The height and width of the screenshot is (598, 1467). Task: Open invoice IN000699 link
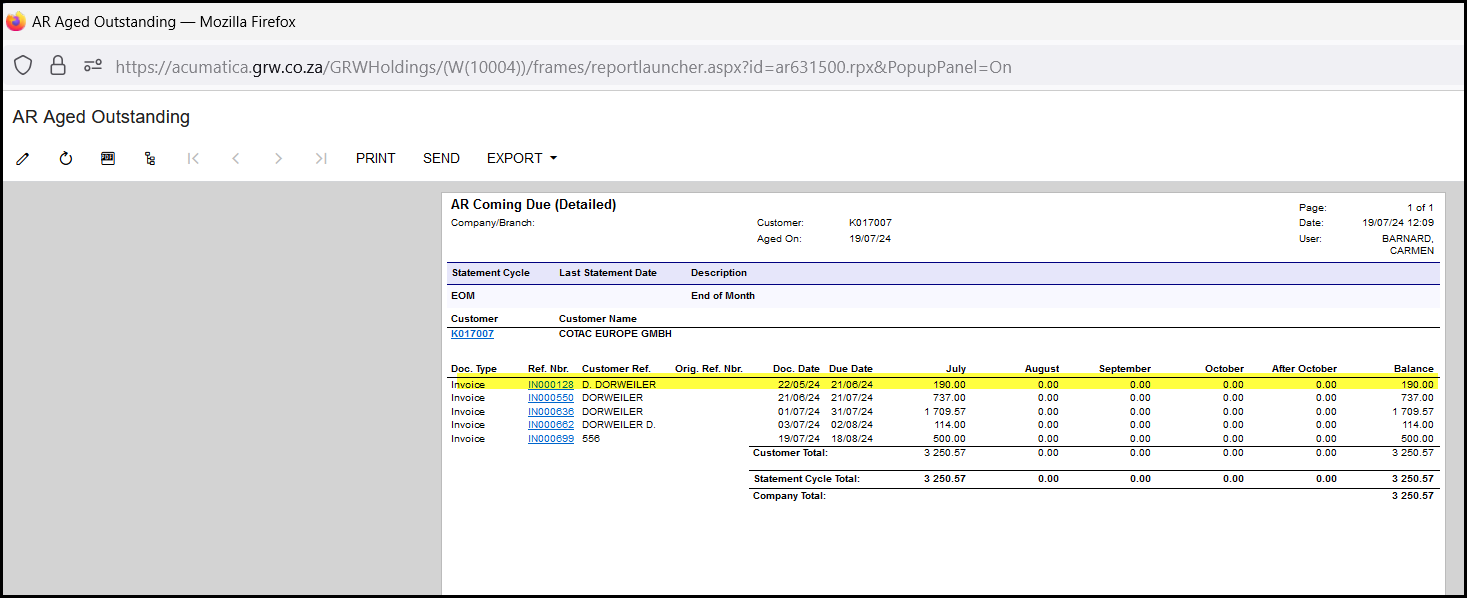550,439
